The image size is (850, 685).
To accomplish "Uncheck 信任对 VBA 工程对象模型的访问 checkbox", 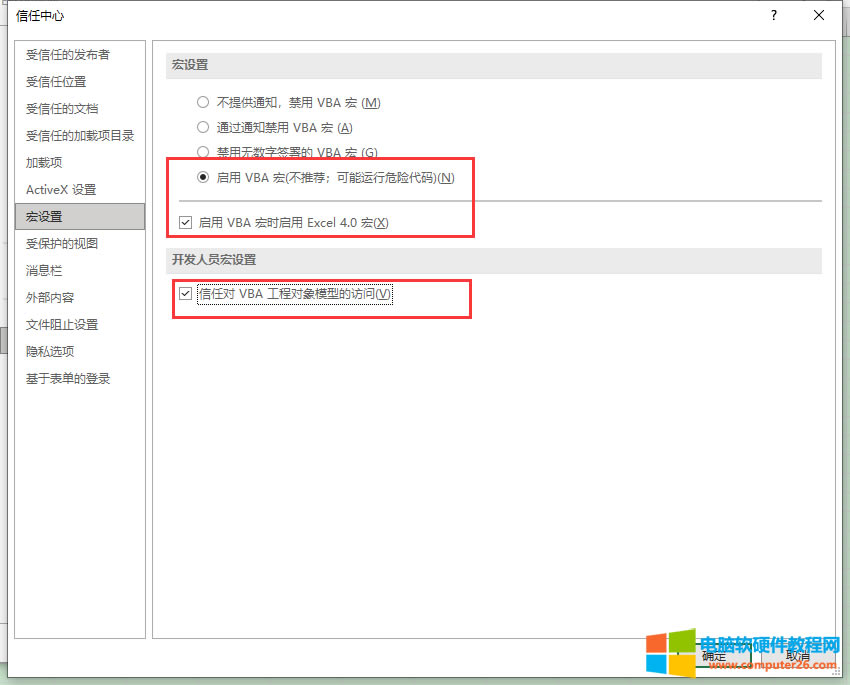I will point(185,294).
